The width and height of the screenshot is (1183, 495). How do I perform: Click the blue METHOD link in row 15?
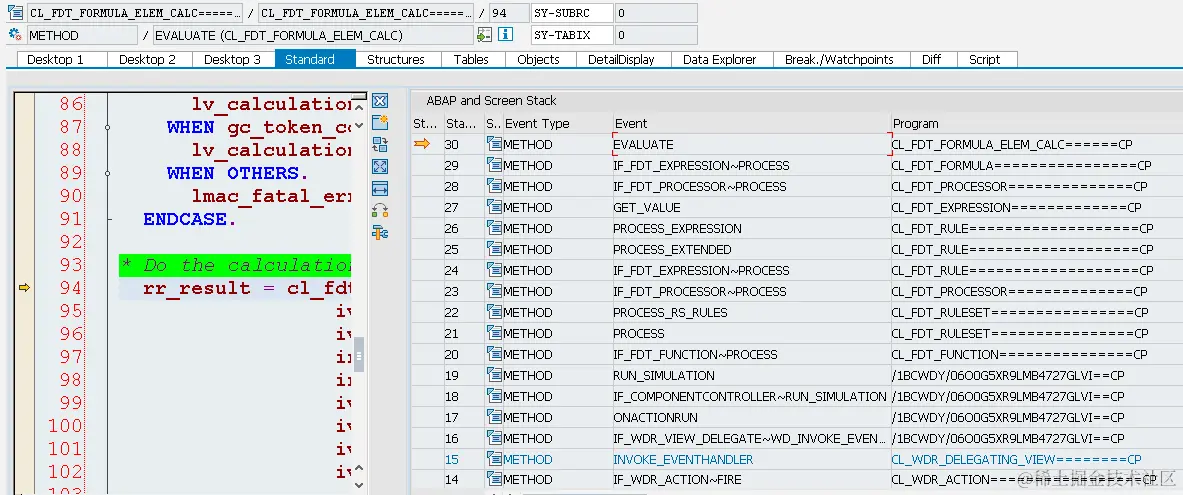click(x=527, y=459)
